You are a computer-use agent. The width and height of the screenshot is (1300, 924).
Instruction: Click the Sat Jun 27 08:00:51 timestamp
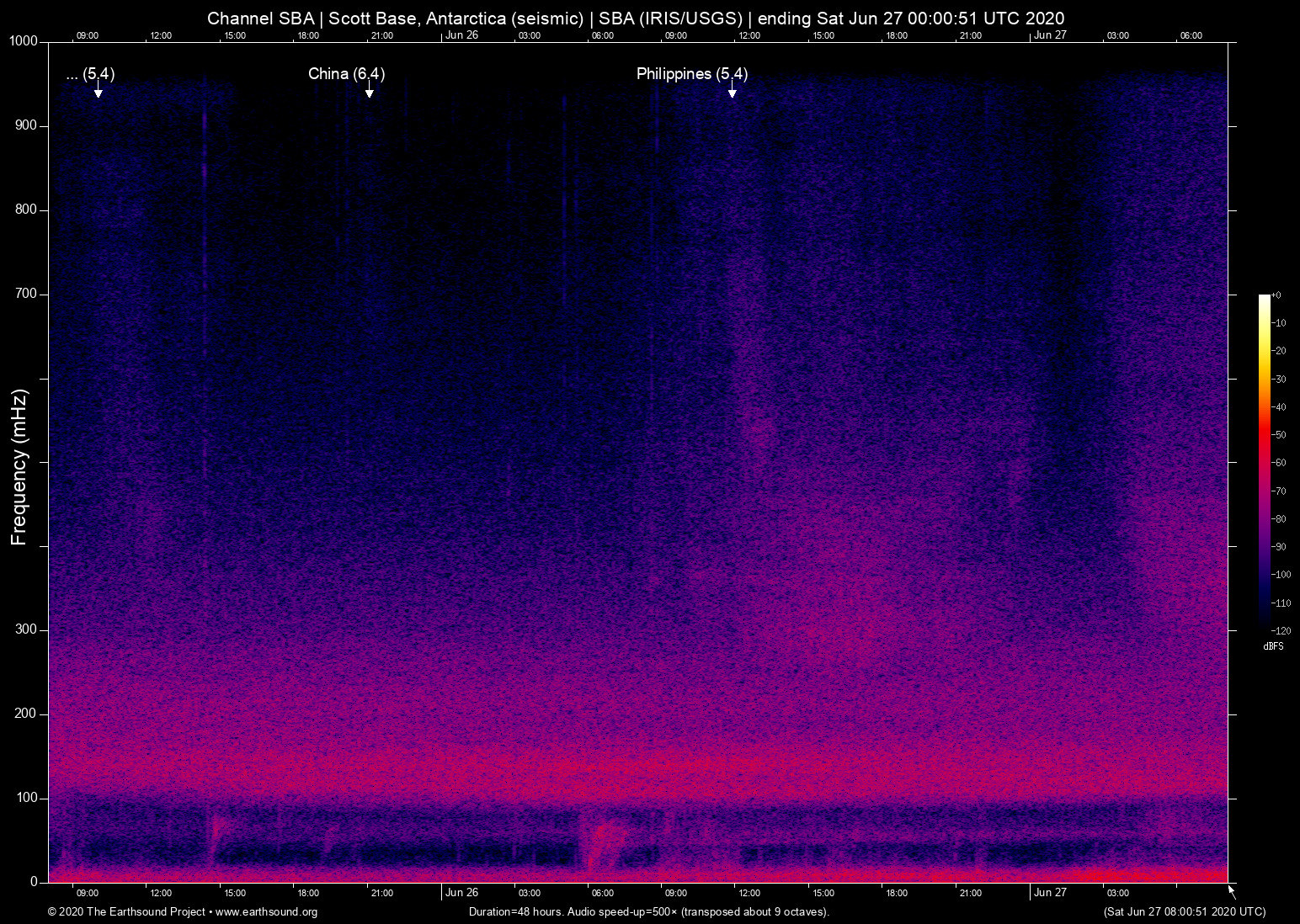point(1184,912)
